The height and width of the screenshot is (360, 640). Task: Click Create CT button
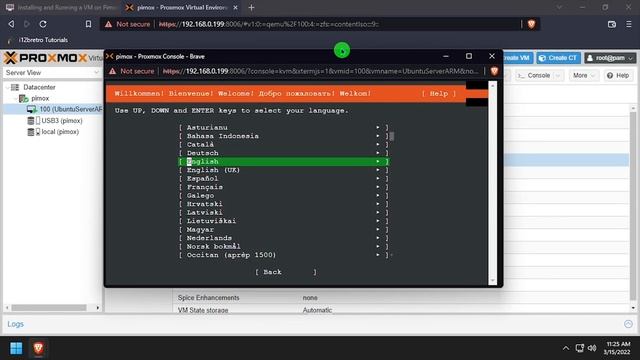click(558, 58)
